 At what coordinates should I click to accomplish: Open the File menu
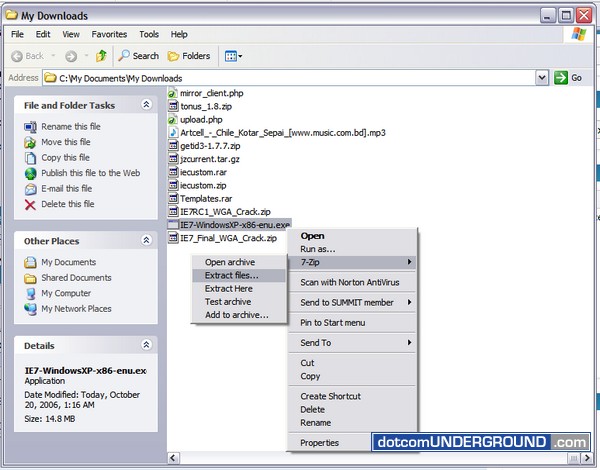17,34
